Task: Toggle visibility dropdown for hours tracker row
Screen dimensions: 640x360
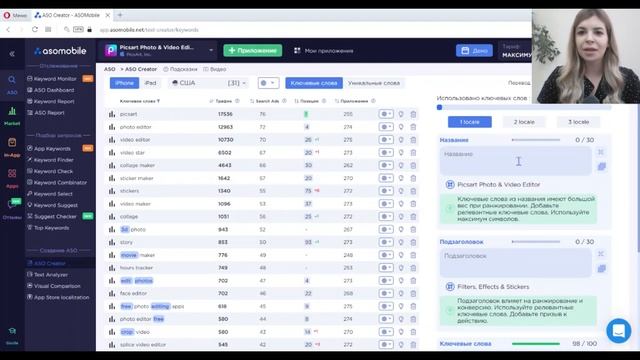Action: 386,268
